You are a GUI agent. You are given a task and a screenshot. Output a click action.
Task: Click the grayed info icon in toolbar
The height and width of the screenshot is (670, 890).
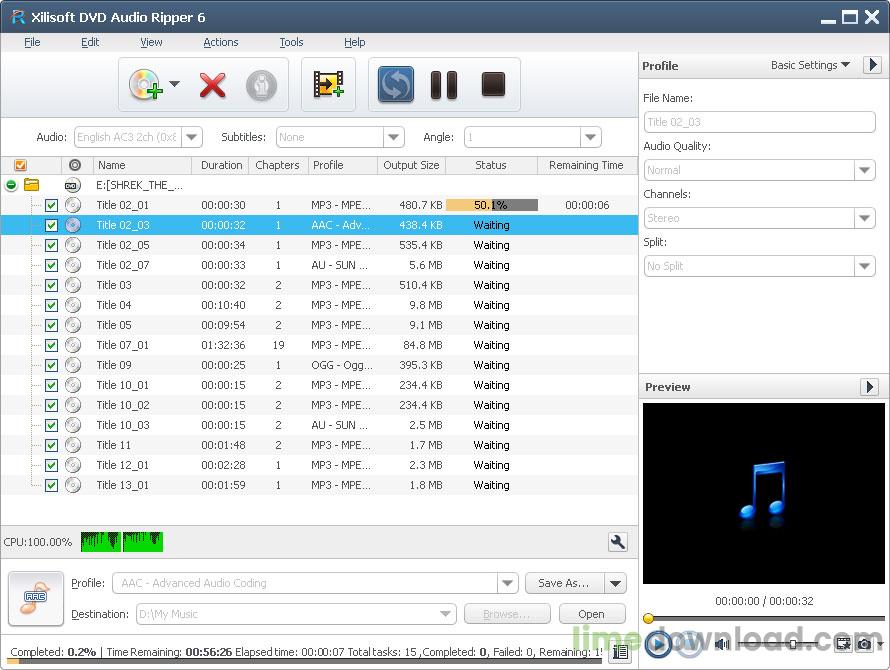(x=261, y=85)
